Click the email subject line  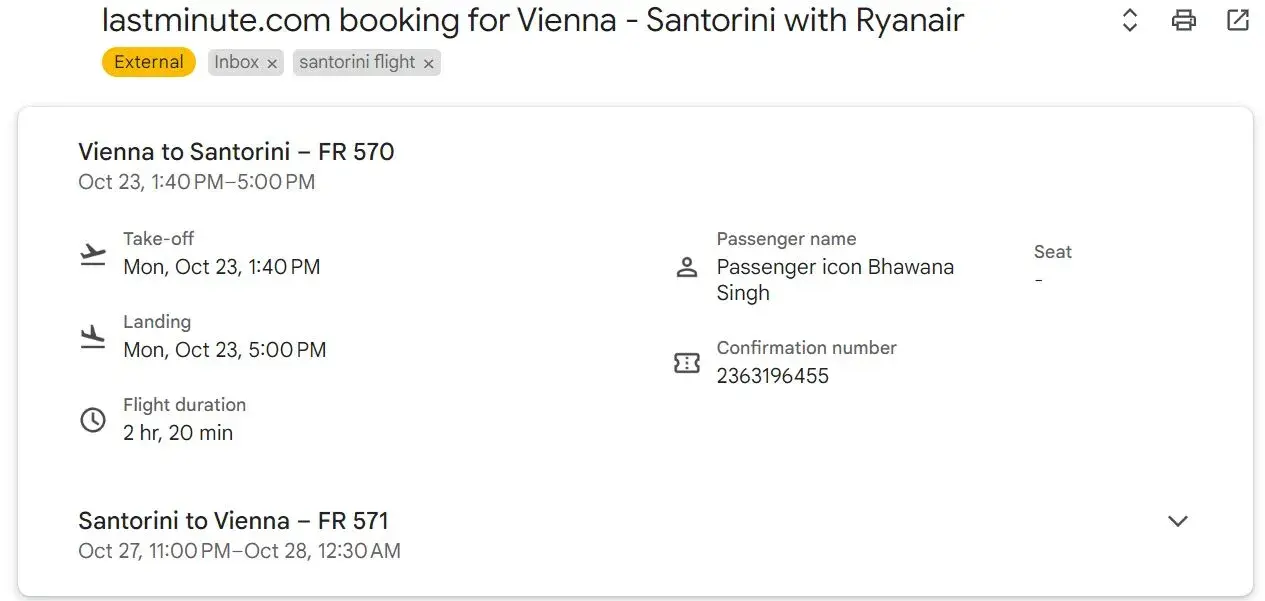(532, 20)
